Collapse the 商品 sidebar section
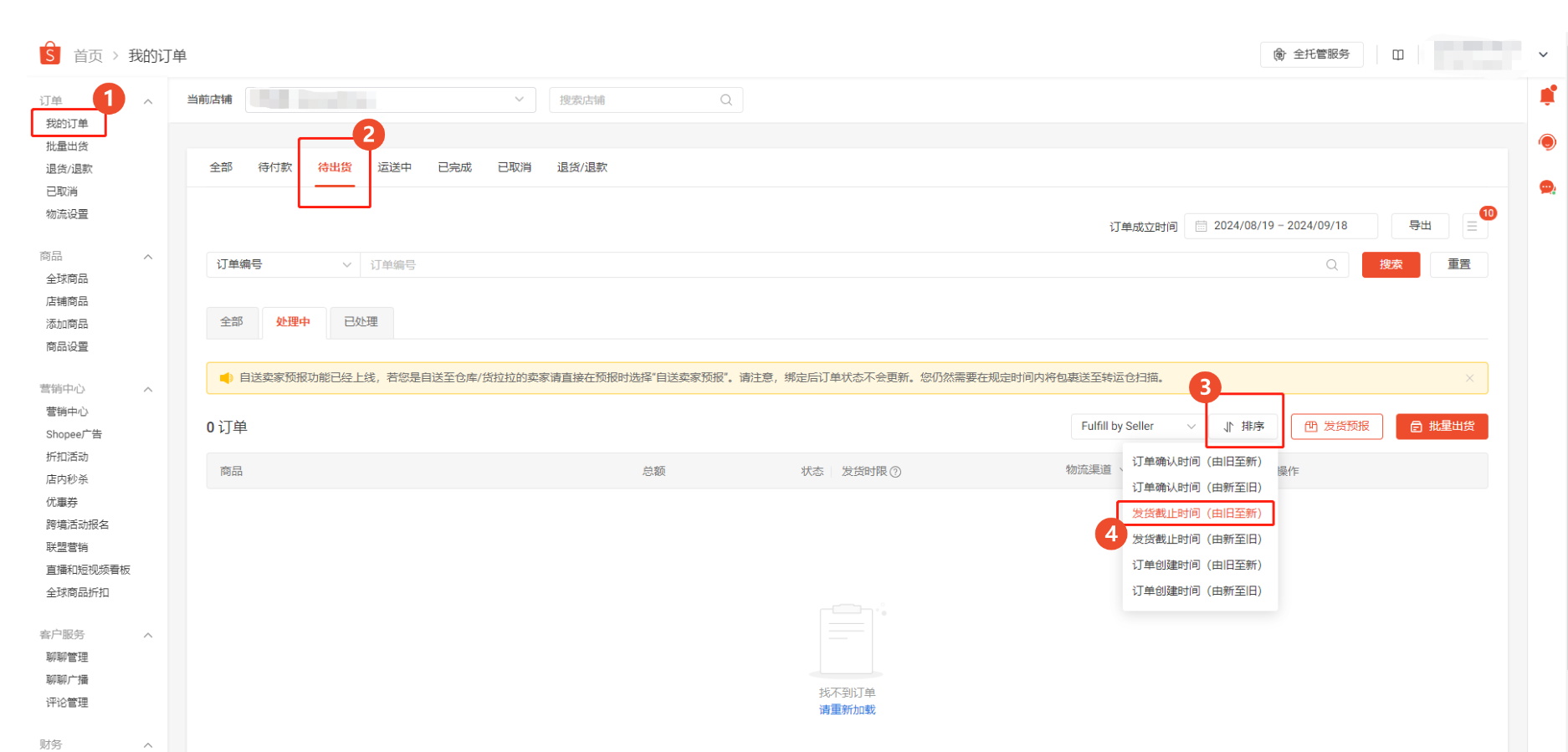This screenshot has height=752, width=1568. coord(148,257)
